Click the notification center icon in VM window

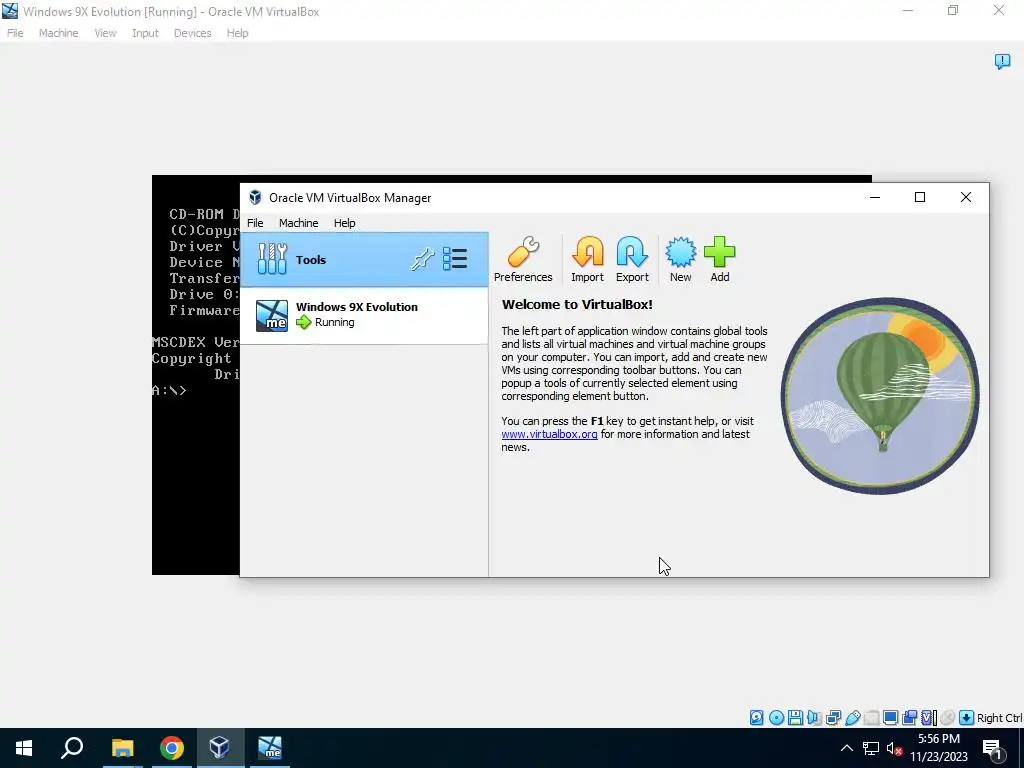coord(1002,61)
